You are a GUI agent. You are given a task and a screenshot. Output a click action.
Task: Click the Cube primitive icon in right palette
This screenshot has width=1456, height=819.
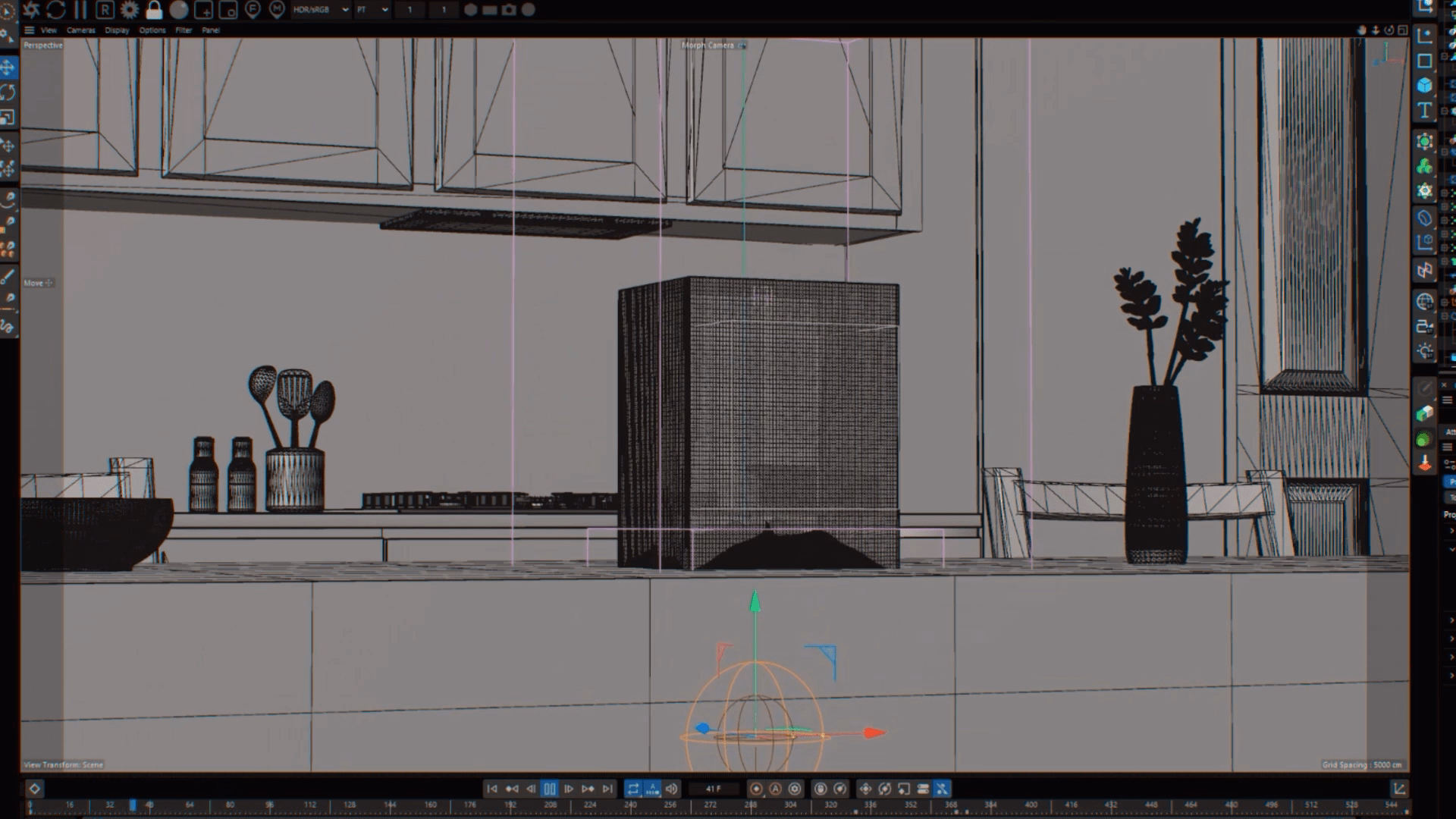click(x=1425, y=85)
